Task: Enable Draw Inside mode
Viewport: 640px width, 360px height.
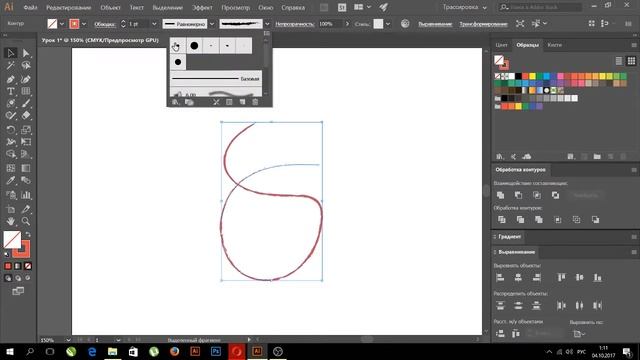Action: point(28,278)
